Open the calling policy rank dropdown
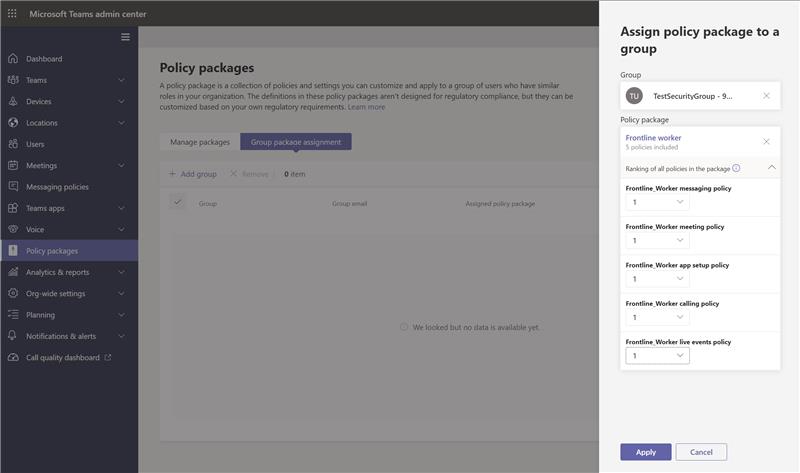The width and height of the screenshot is (800, 473). pos(658,317)
